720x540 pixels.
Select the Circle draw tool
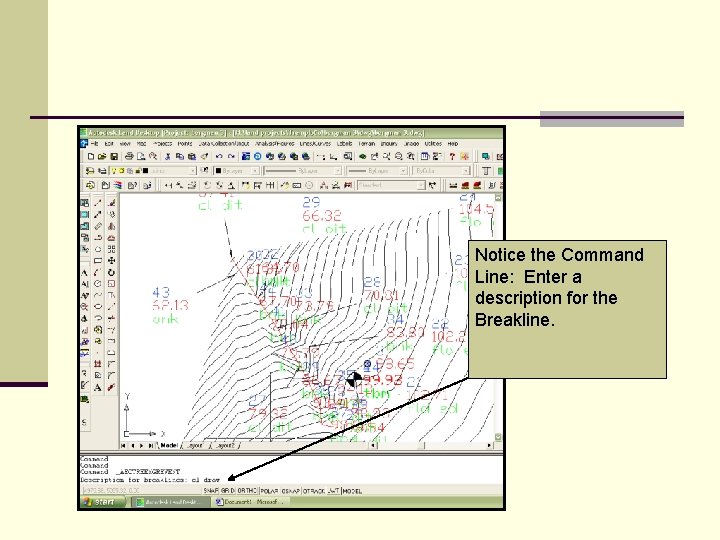point(98,283)
